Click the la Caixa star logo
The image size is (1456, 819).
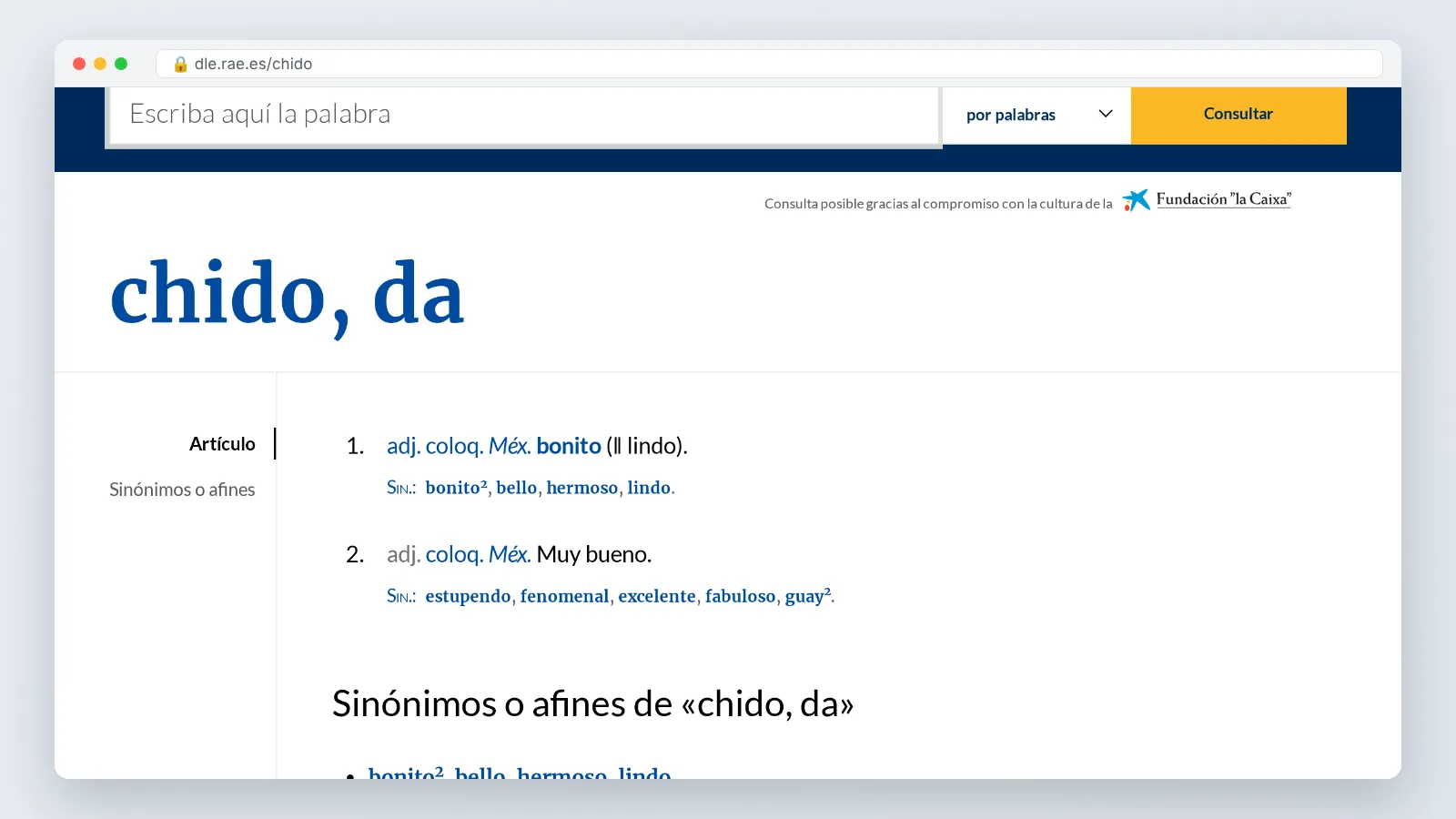(x=1136, y=199)
